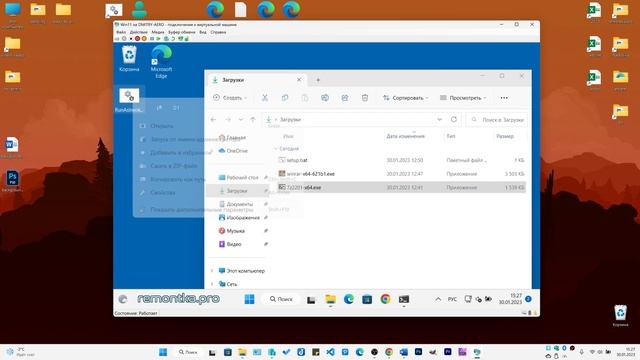Launch Chrome from the VM taskbar

[385, 299]
